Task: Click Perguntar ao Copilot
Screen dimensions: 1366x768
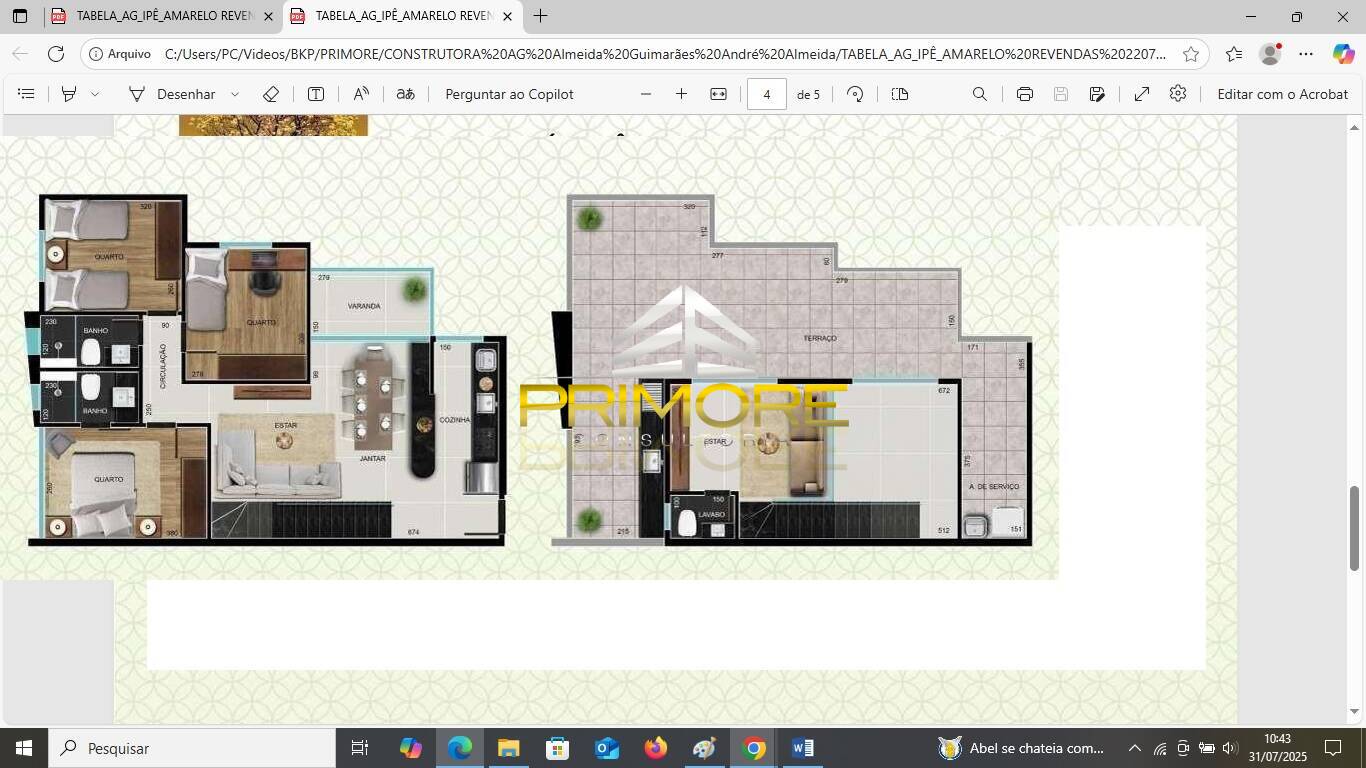Action: [x=509, y=94]
